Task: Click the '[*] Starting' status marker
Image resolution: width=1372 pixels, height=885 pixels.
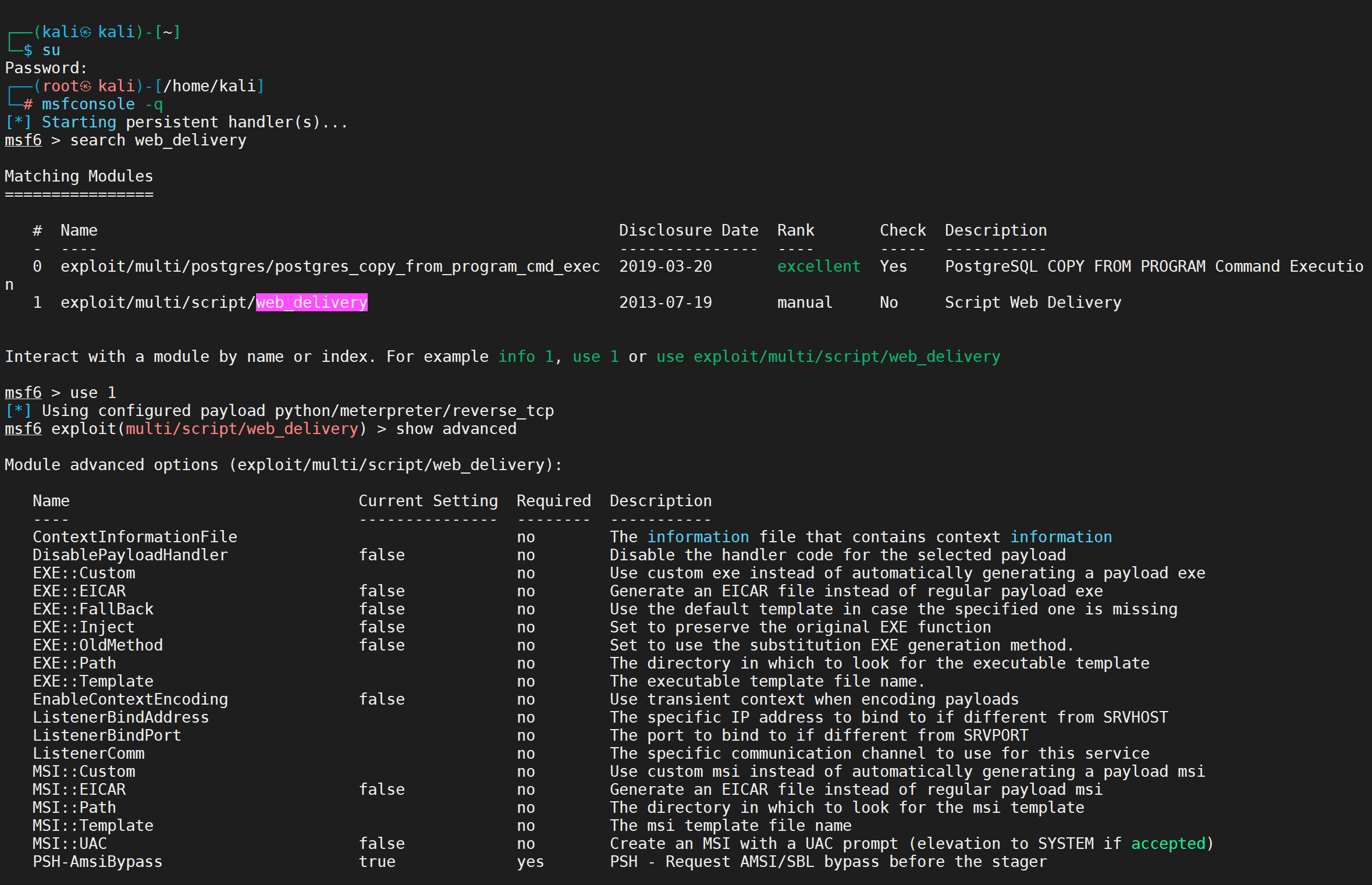Action: coord(17,122)
